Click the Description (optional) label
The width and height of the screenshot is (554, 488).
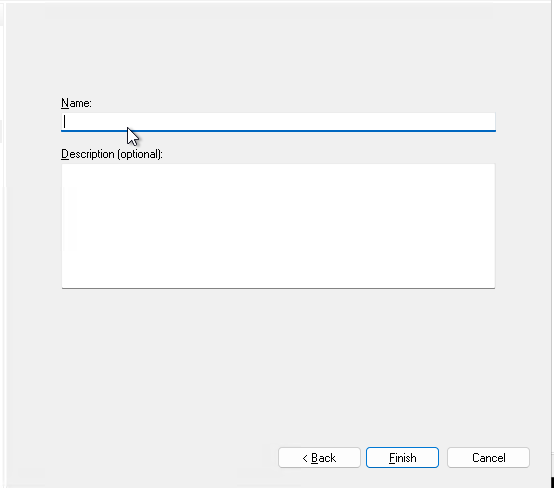pyautogui.click(x=112, y=154)
